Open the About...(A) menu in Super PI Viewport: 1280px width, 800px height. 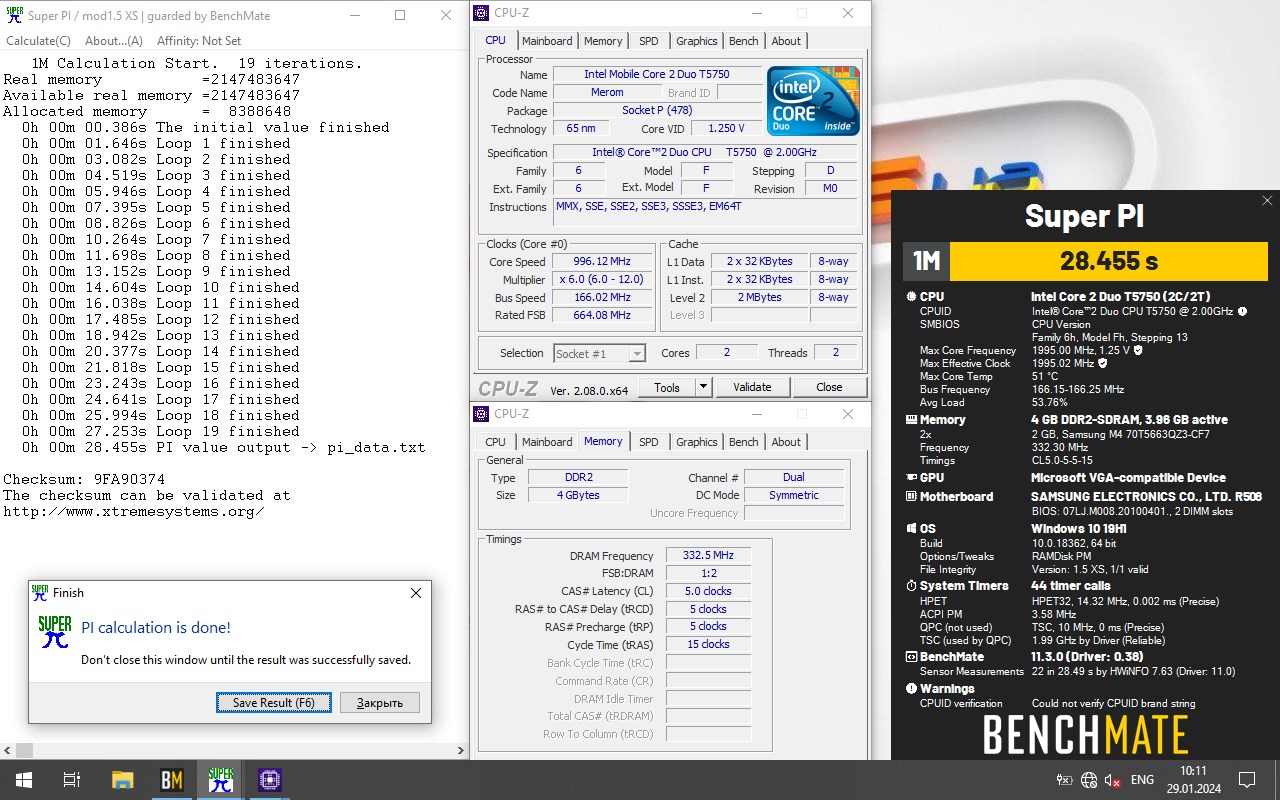(x=113, y=41)
